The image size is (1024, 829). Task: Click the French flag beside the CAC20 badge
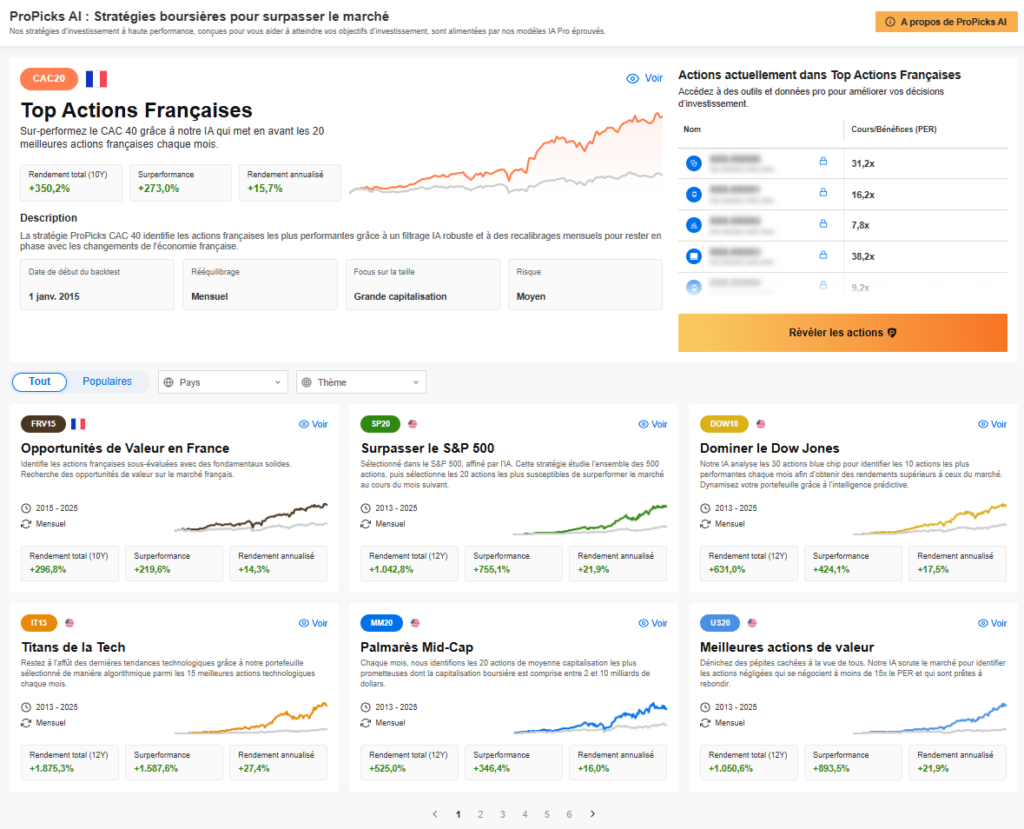(x=96, y=78)
